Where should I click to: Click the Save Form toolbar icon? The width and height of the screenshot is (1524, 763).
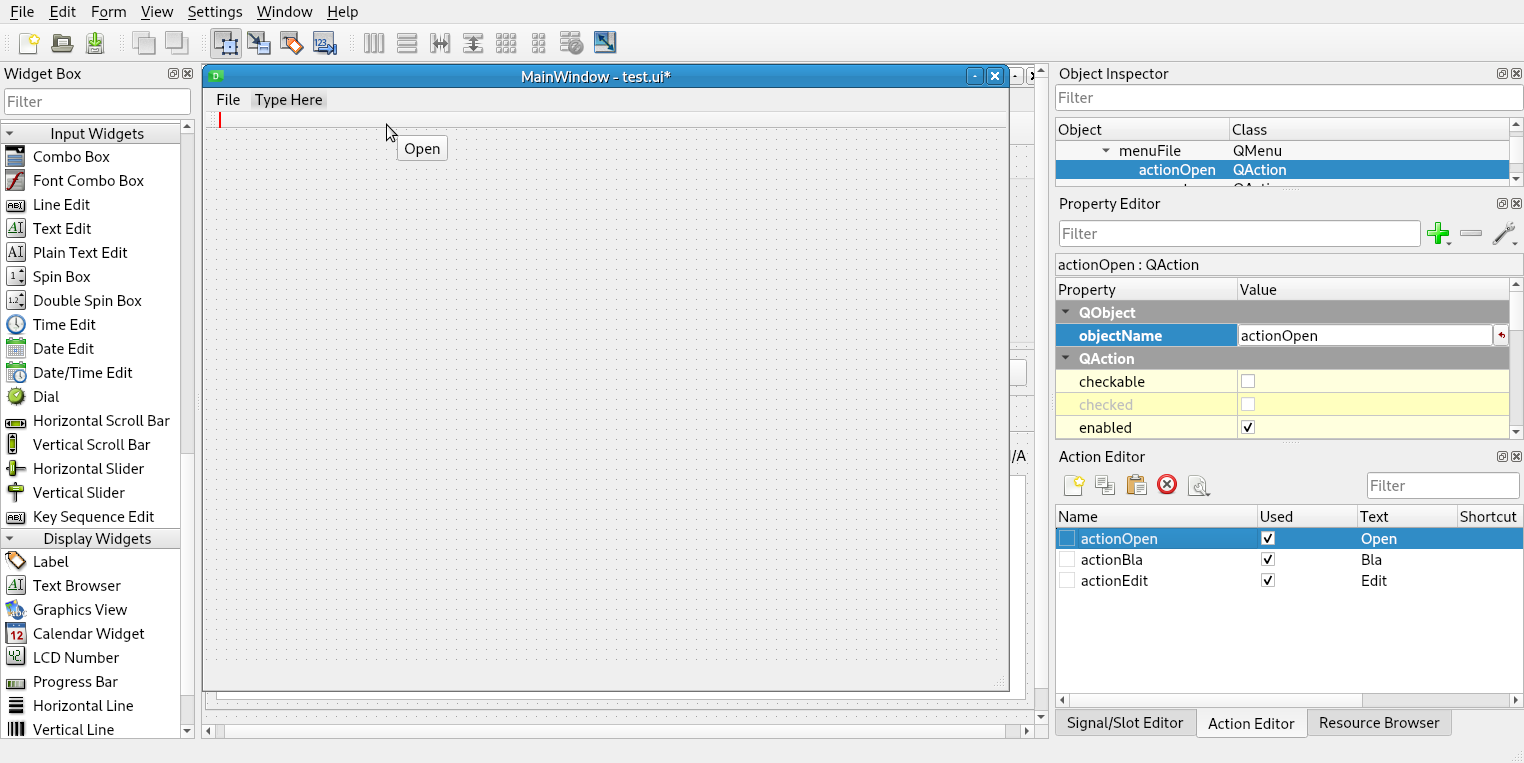pos(95,43)
